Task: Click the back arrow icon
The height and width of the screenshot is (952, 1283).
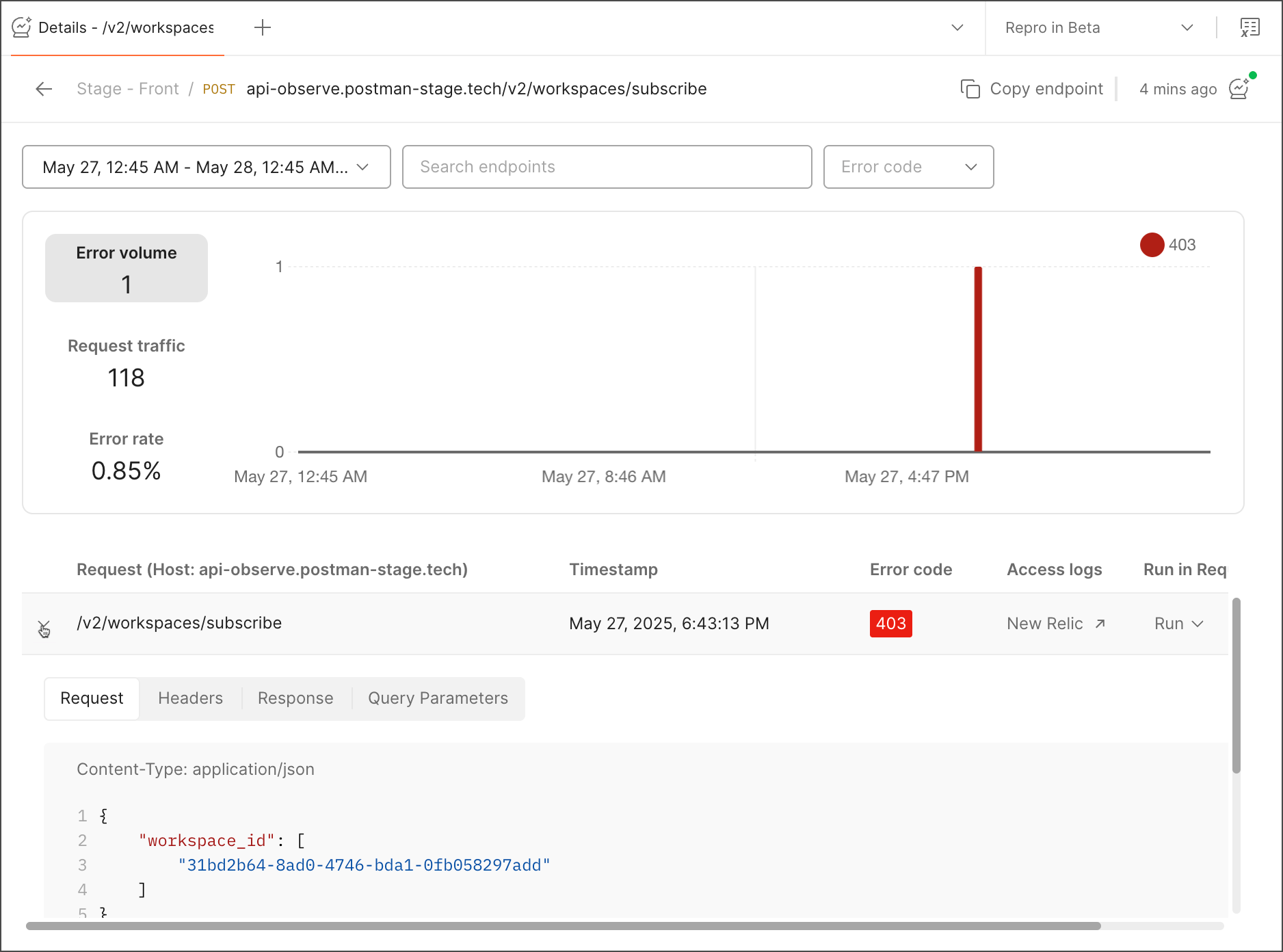Action: [x=44, y=89]
